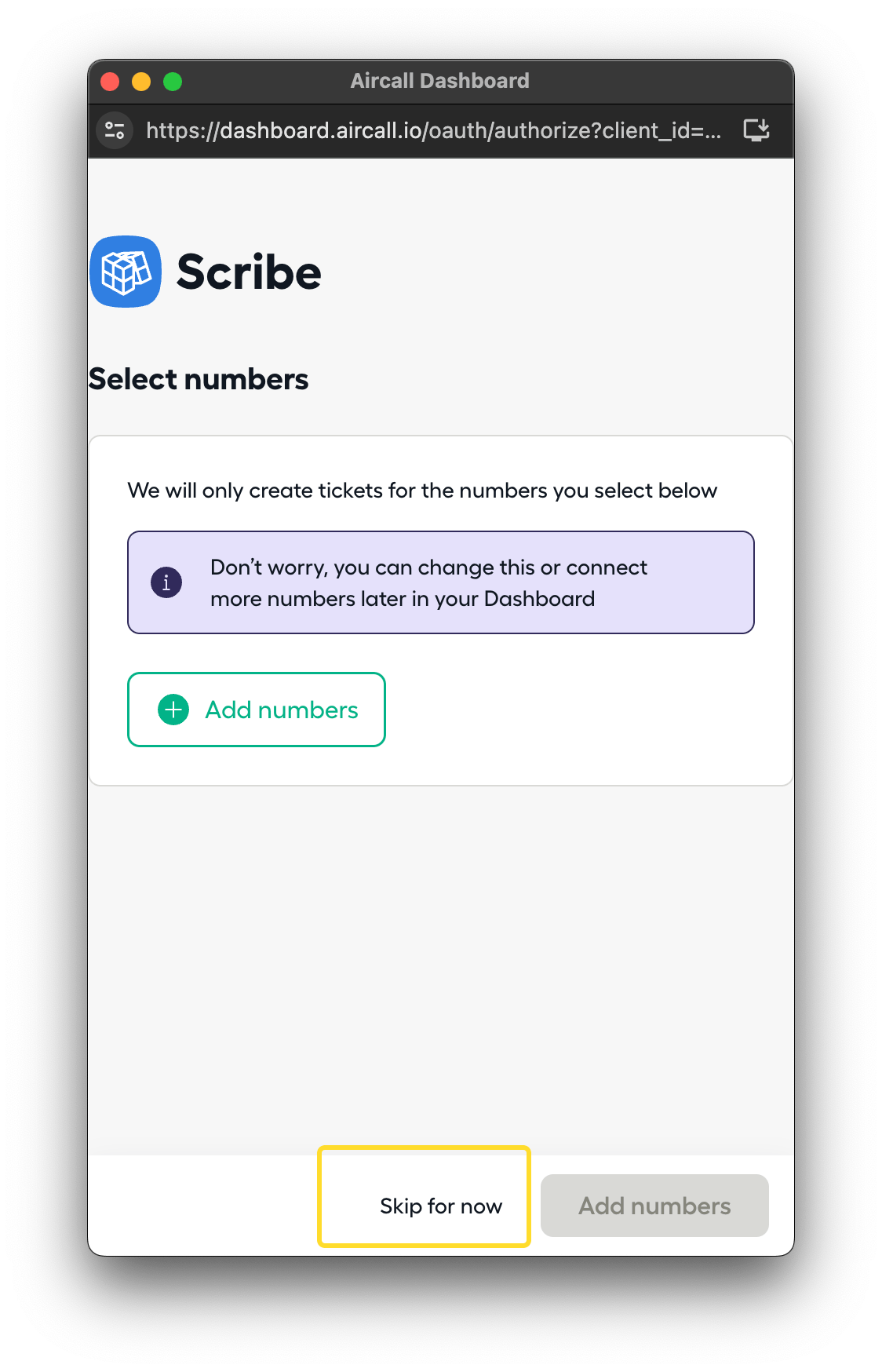This screenshot has height=1372, width=882.
Task: Click the Scribe app name text
Action: [x=249, y=272]
